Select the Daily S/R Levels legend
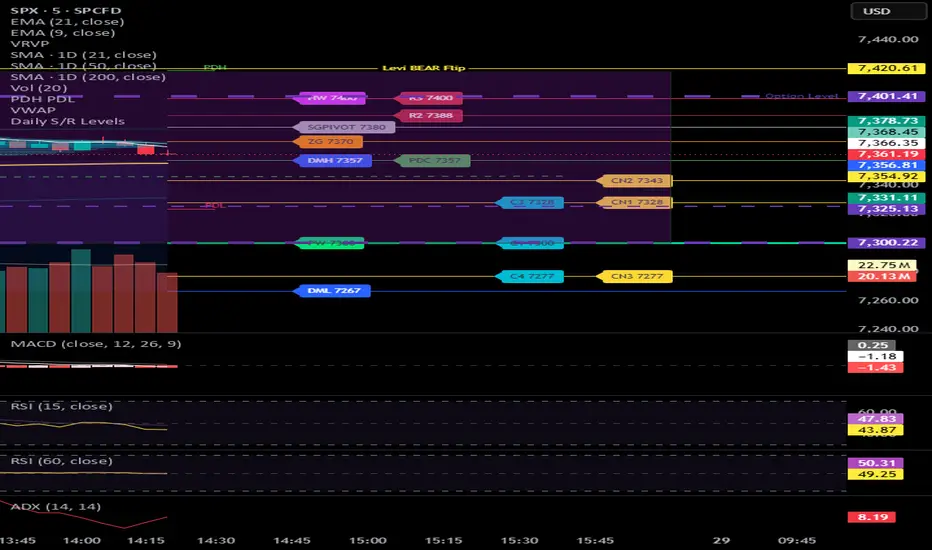Viewport: 932px width, 550px height. point(68,121)
